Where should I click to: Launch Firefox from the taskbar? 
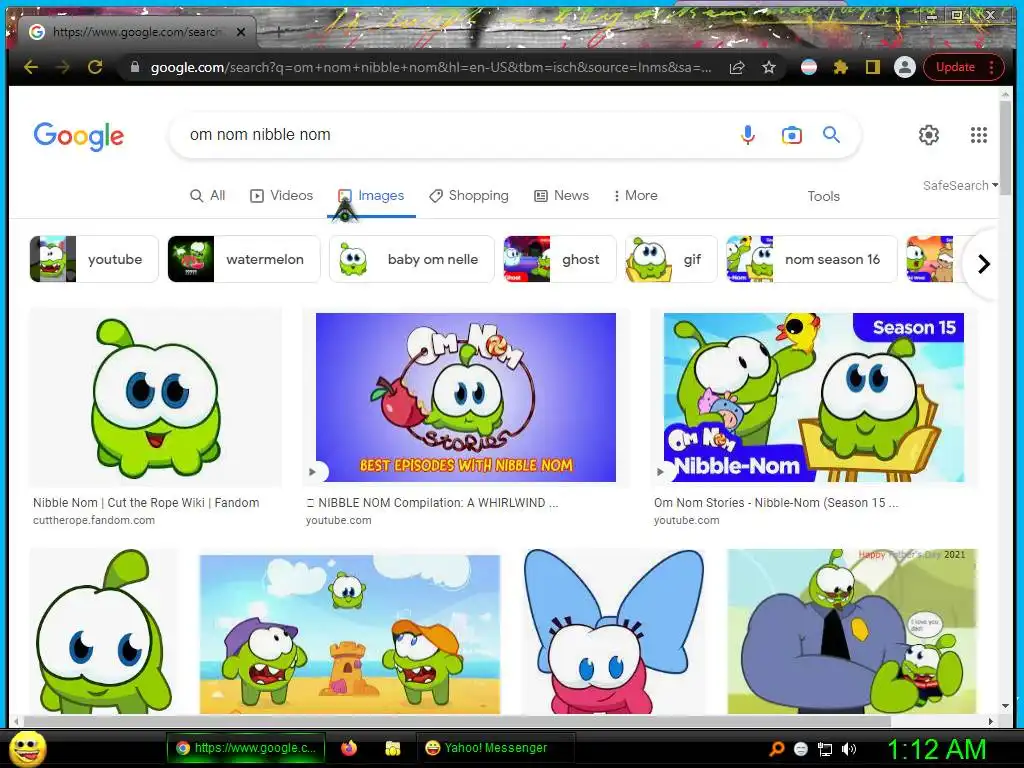(349, 748)
